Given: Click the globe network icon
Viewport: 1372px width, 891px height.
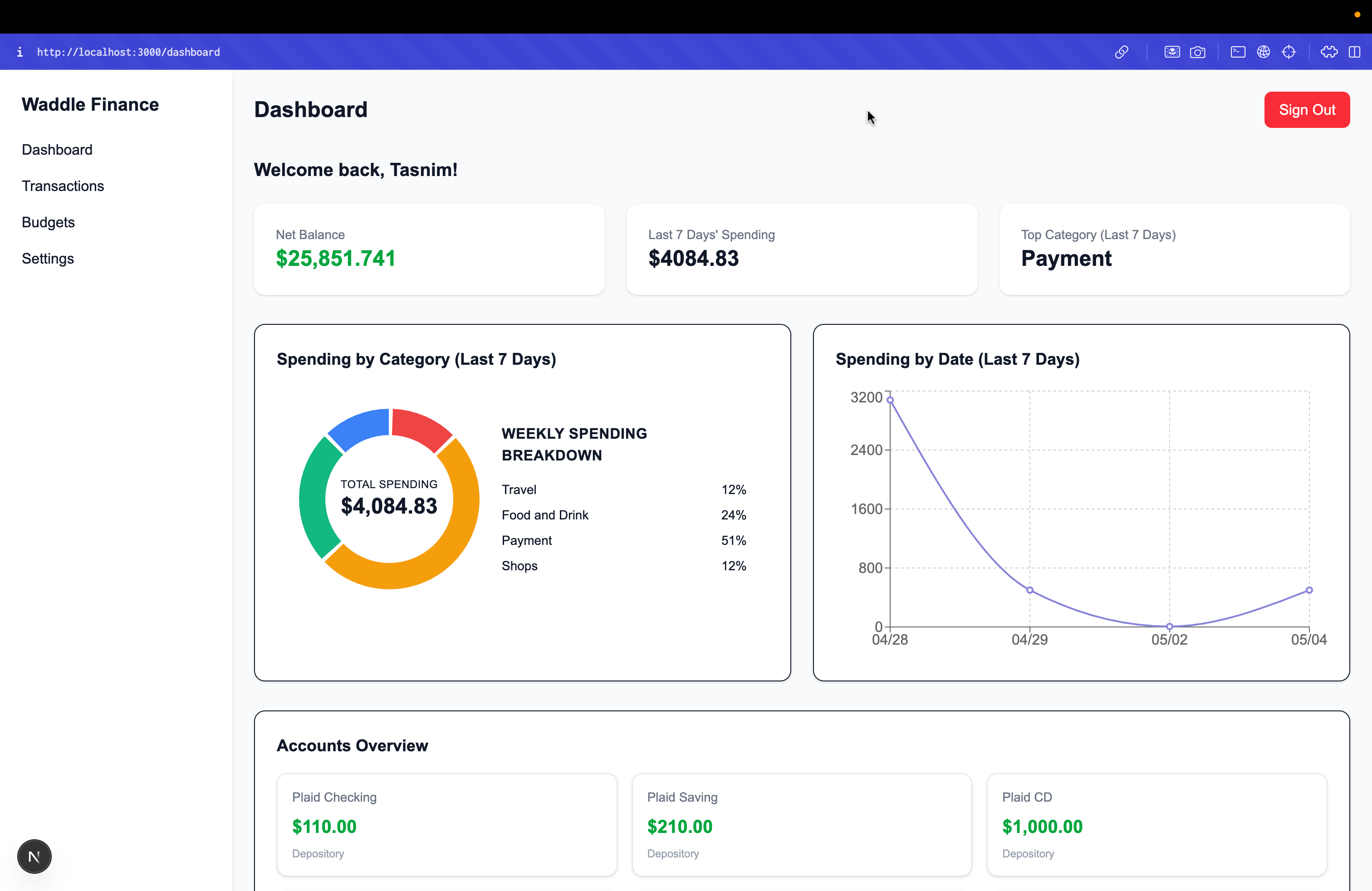Looking at the screenshot, I should (1263, 52).
